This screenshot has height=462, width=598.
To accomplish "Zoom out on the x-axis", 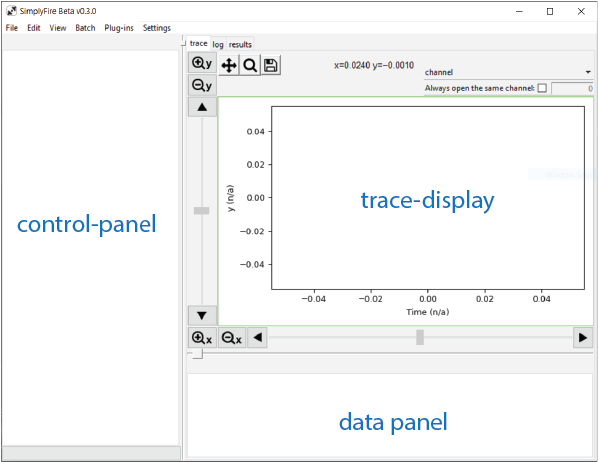I will [231, 338].
